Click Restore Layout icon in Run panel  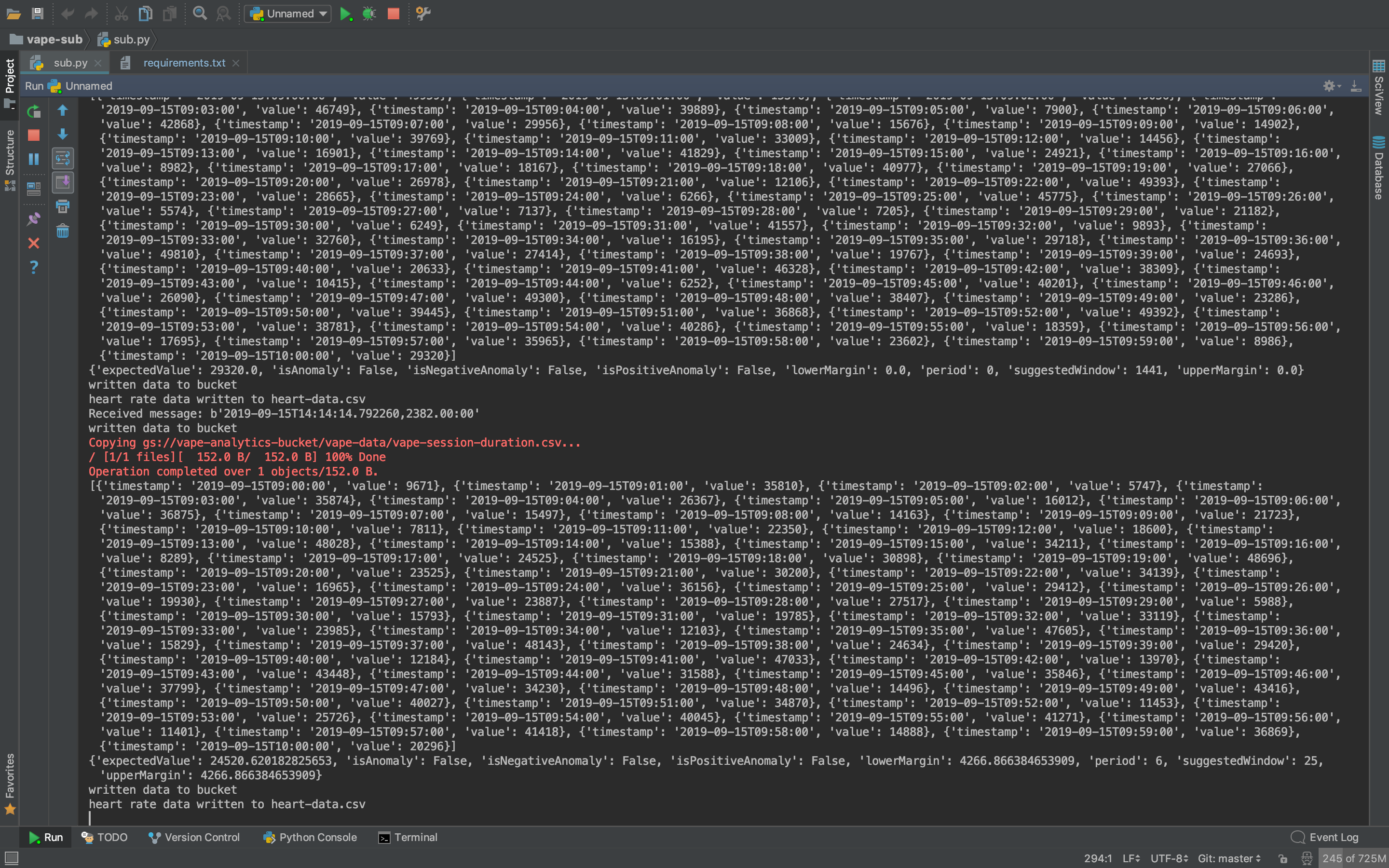click(x=34, y=188)
